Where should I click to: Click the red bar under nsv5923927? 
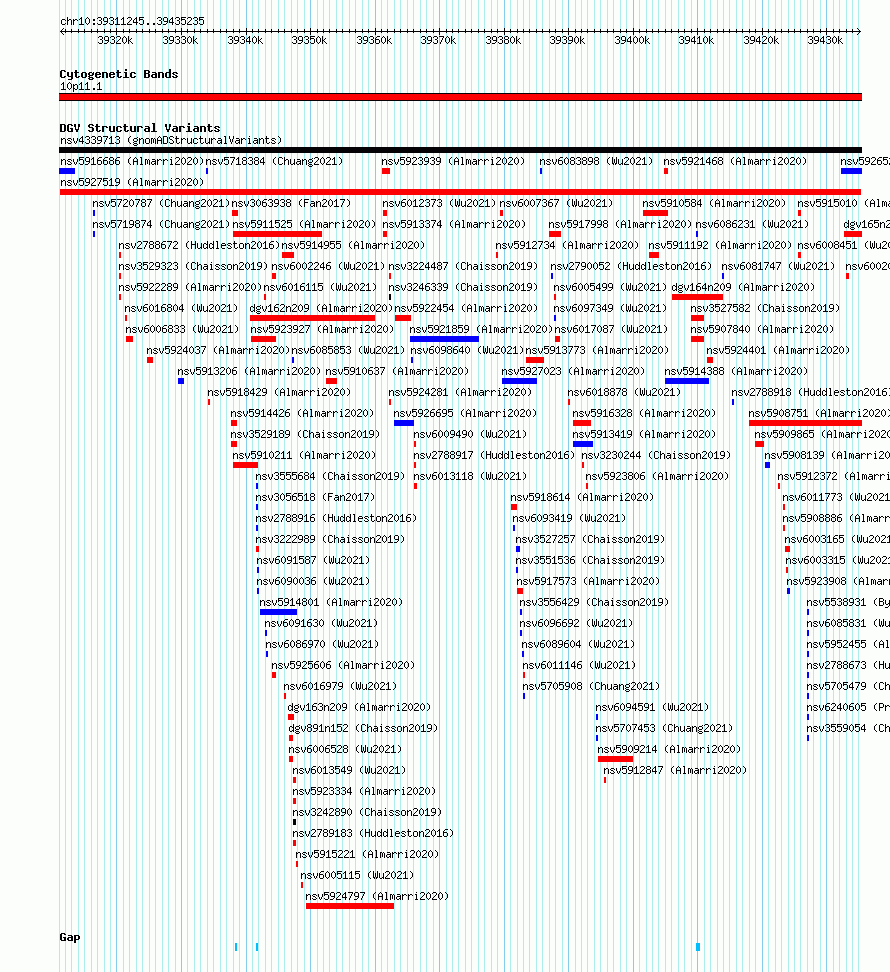263,339
